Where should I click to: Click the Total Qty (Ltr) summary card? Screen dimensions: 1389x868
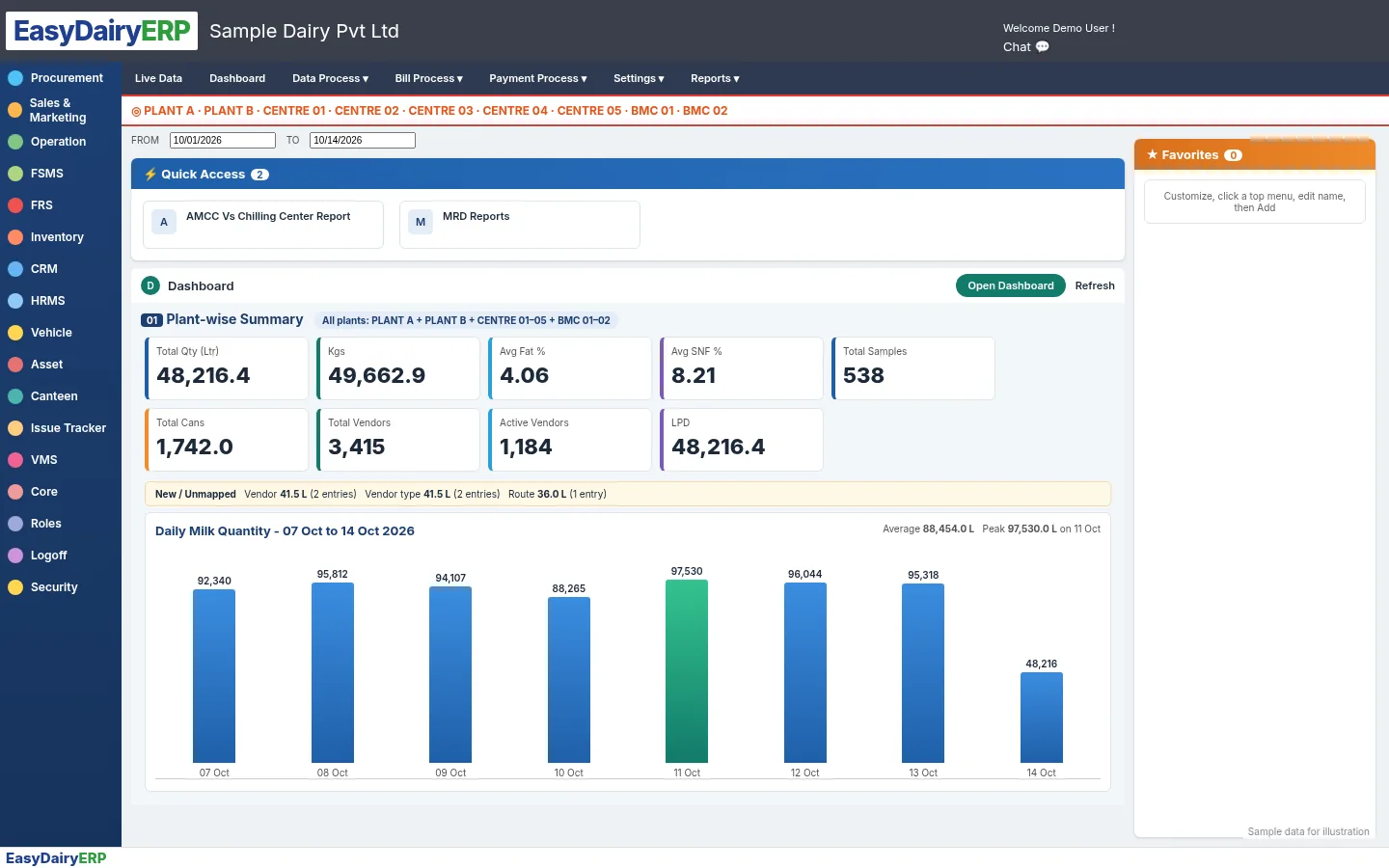click(x=227, y=368)
